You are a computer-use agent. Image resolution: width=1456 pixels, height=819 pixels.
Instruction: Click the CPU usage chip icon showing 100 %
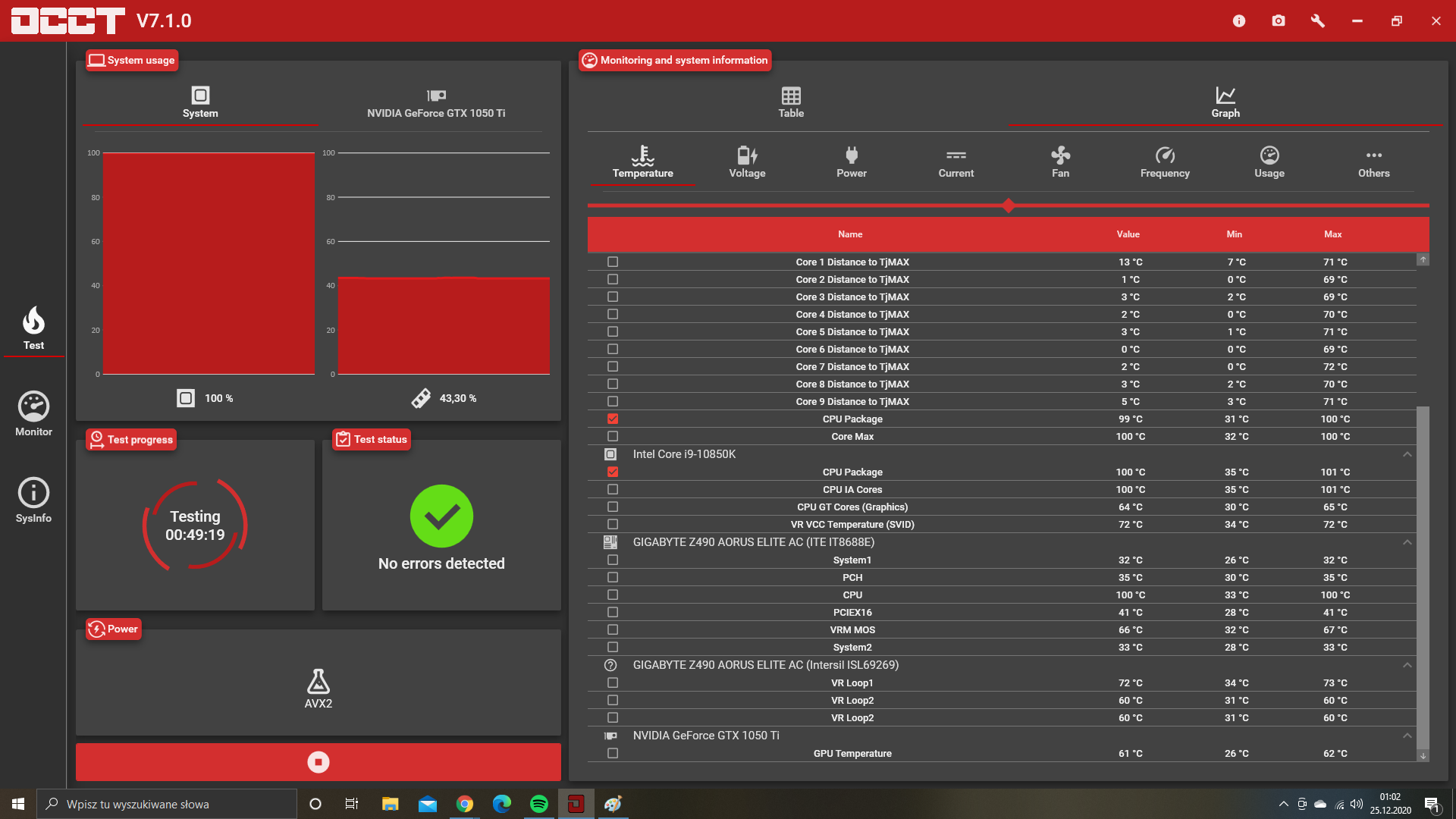pos(186,398)
